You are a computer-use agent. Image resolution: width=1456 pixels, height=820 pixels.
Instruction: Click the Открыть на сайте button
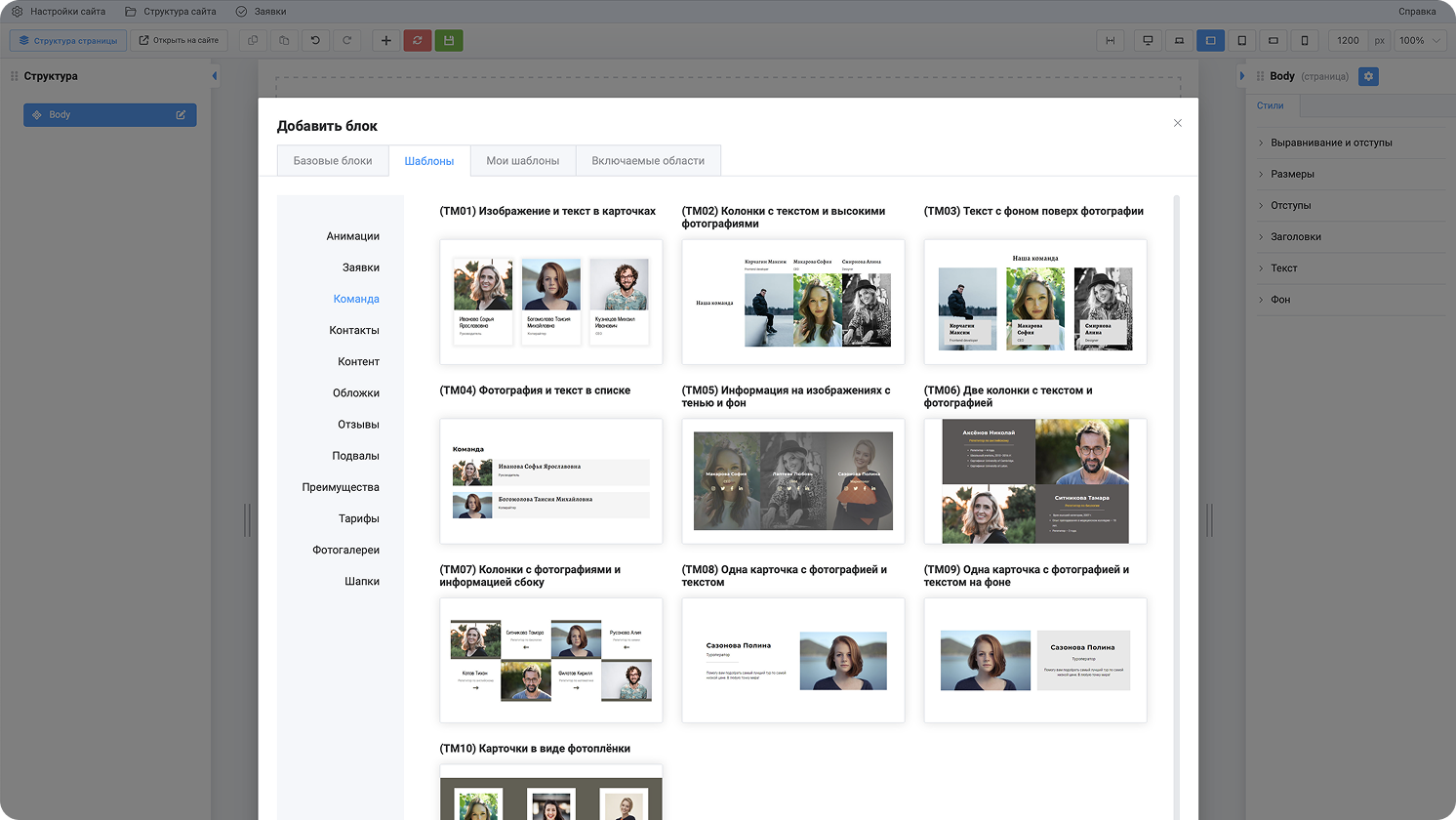(179, 41)
